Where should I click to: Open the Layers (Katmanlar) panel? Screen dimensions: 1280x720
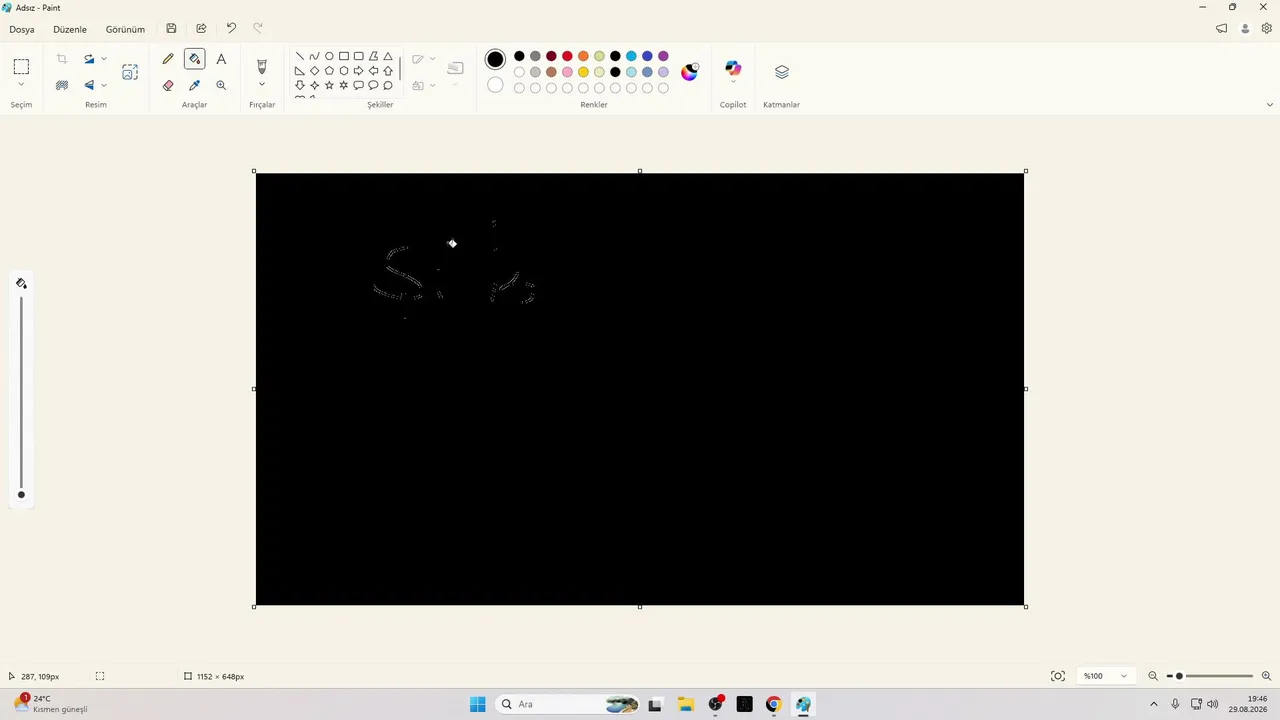782,72
